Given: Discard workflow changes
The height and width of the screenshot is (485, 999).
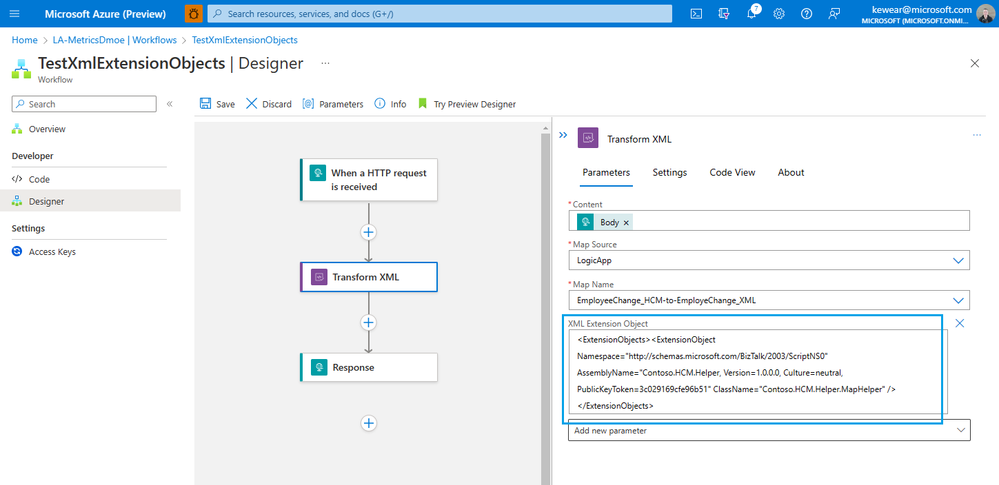Looking at the screenshot, I should click(x=268, y=104).
